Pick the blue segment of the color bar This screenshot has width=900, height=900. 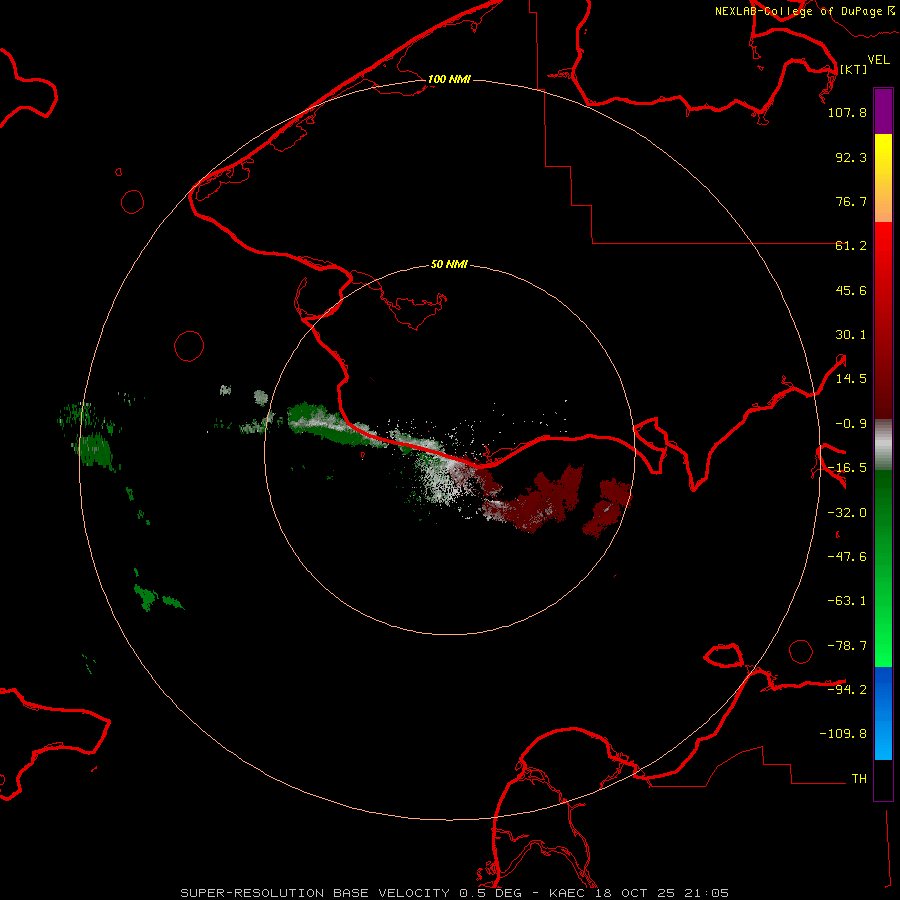(x=883, y=713)
